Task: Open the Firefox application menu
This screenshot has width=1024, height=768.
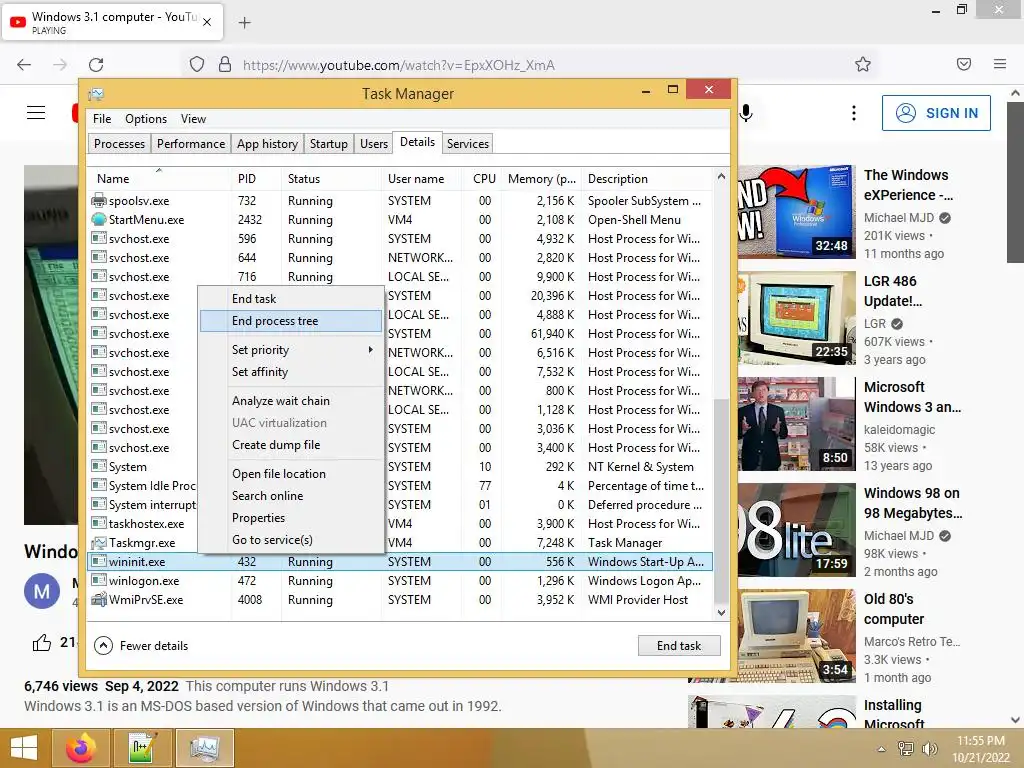Action: click(x=1000, y=64)
